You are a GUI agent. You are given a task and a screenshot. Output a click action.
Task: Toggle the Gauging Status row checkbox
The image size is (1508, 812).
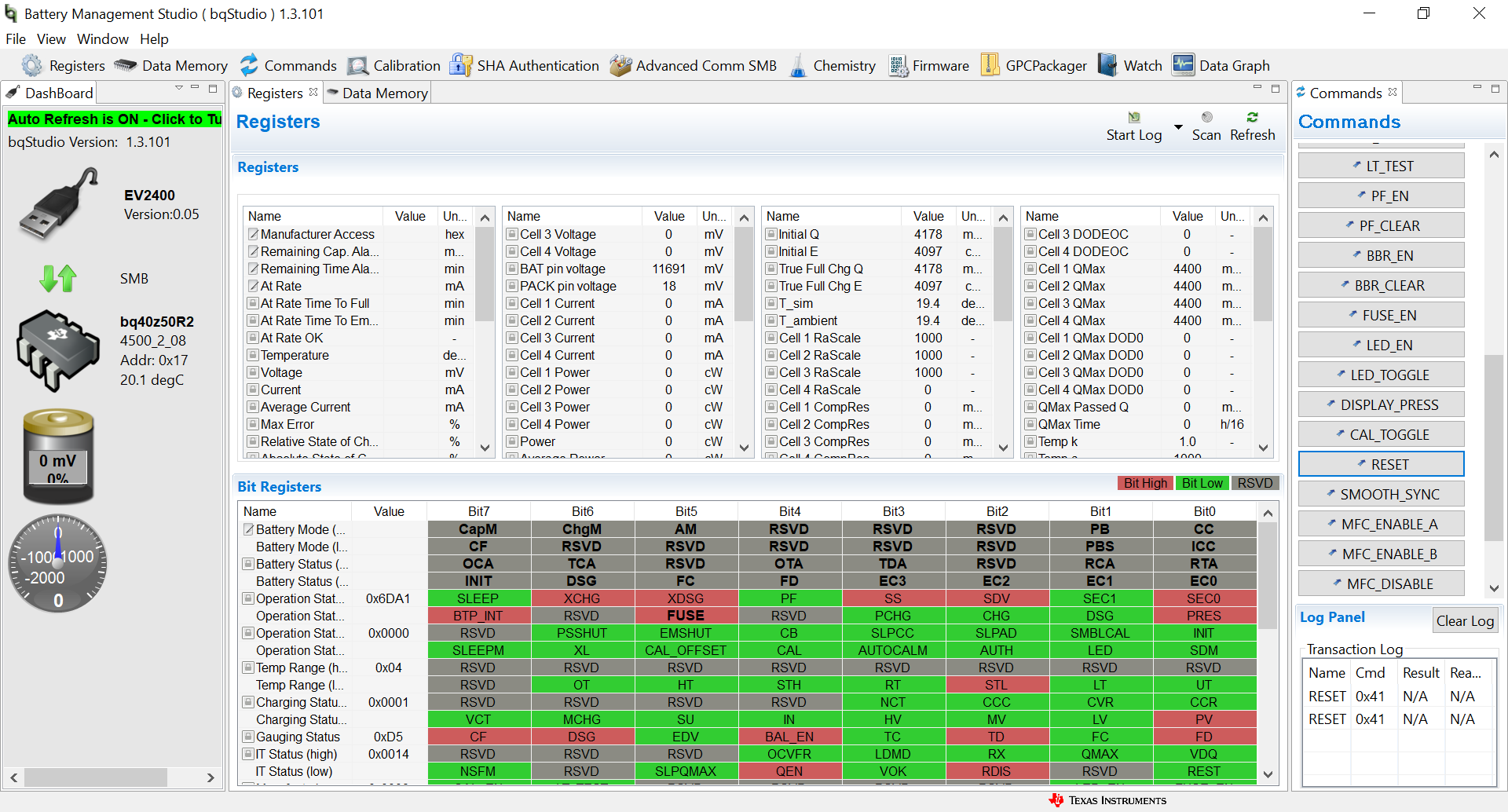(x=248, y=737)
